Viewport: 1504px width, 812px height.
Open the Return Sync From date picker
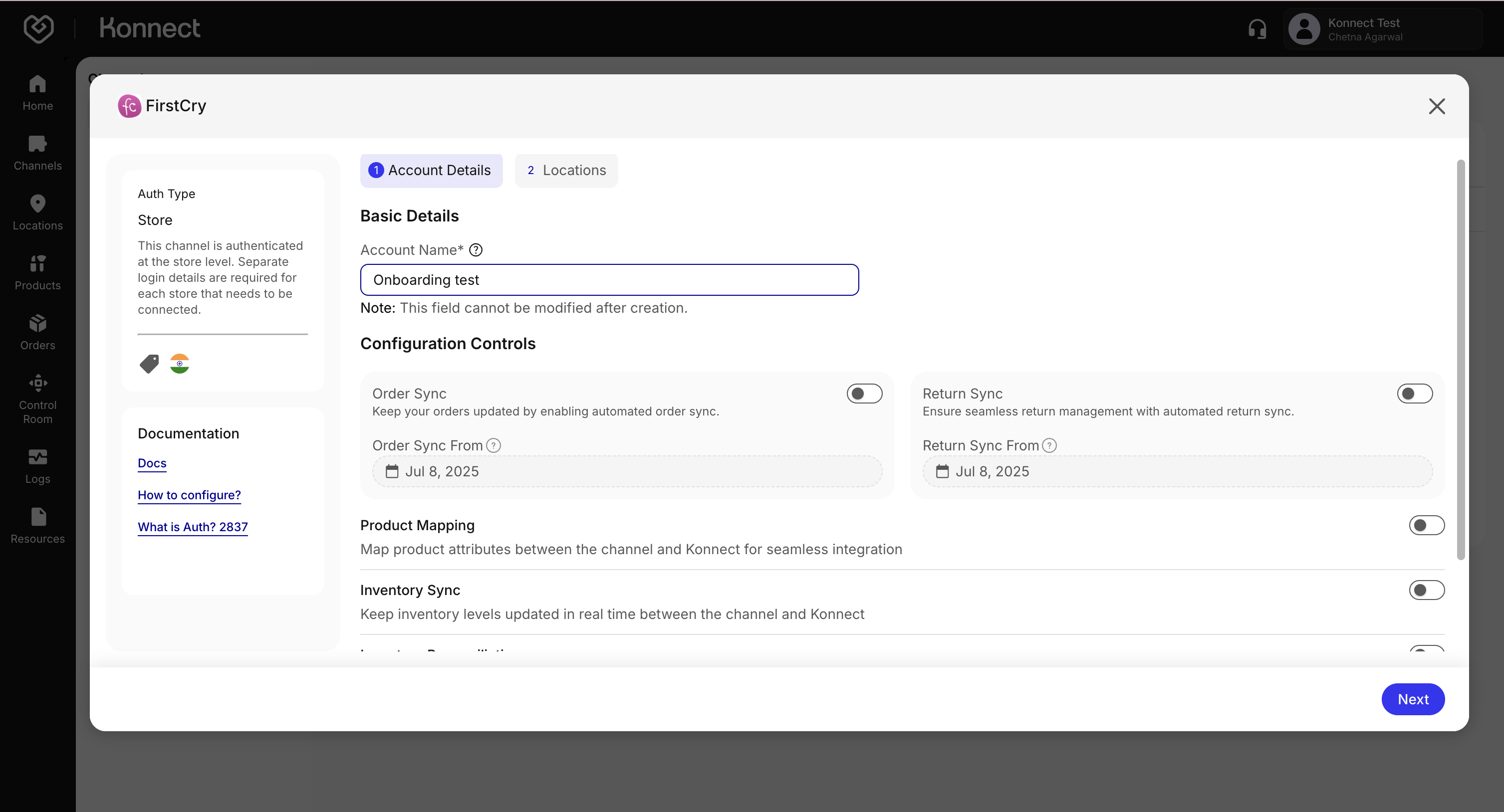(x=1177, y=471)
